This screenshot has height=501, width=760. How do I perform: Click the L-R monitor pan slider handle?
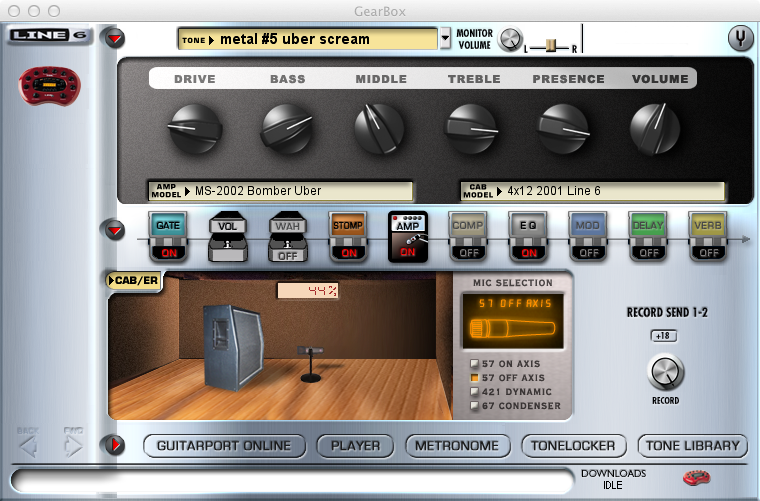551,46
